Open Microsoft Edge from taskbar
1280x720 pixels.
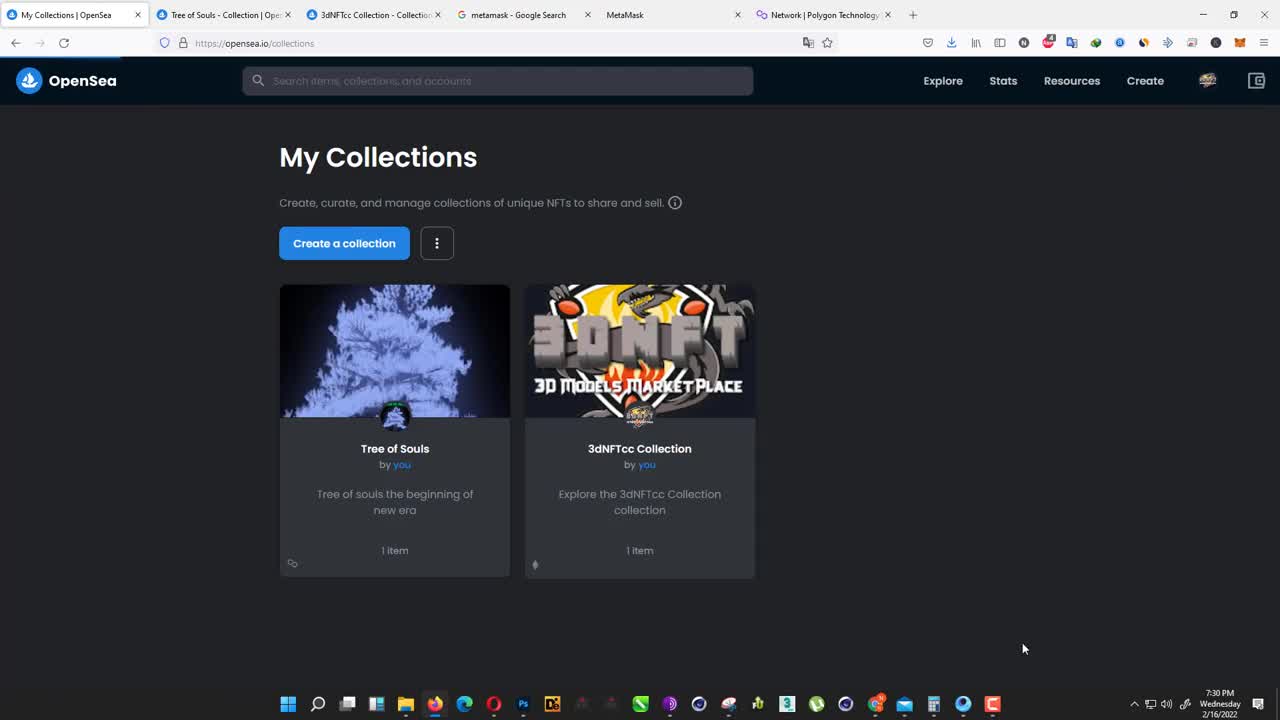click(464, 704)
